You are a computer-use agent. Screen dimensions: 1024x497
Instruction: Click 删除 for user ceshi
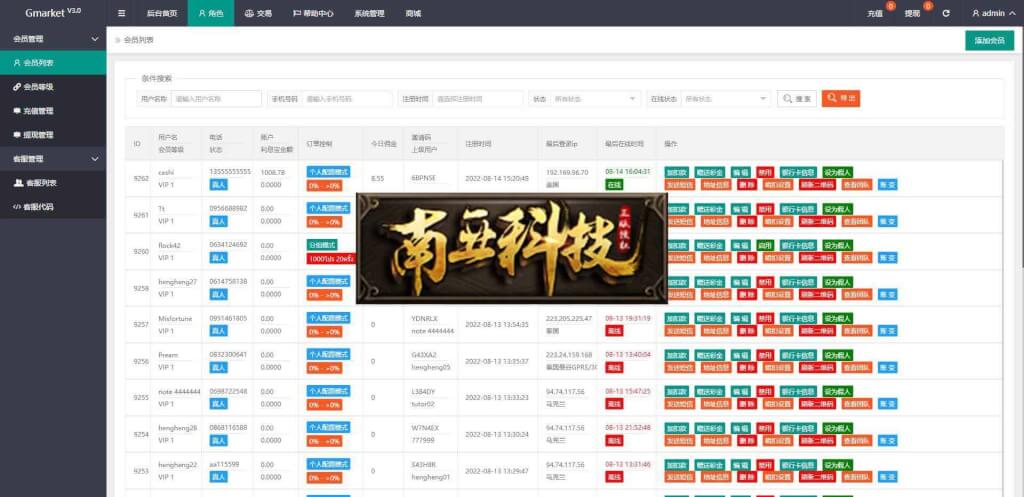[746, 185]
